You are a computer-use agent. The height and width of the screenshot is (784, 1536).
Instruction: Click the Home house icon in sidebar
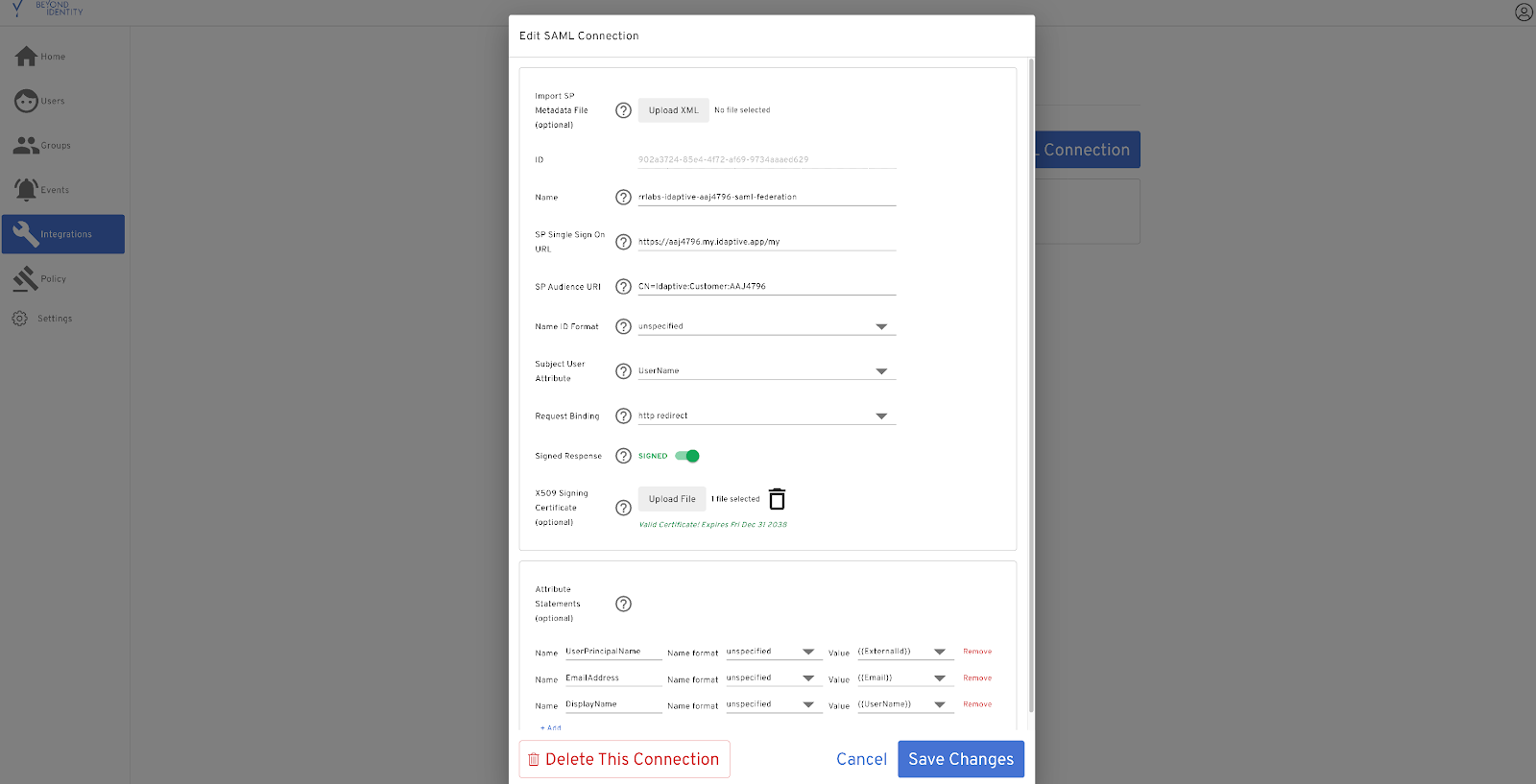26,57
